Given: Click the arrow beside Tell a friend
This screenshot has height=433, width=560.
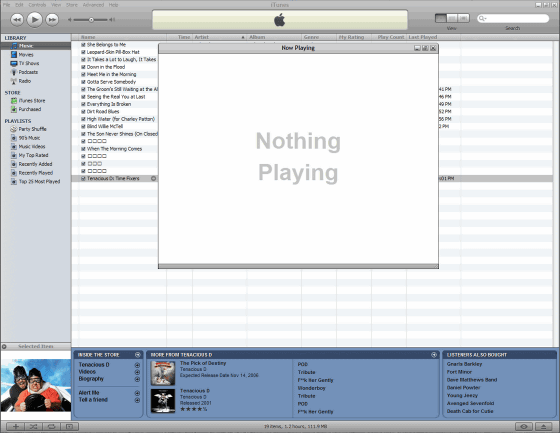Looking at the screenshot, I should (x=137, y=400).
